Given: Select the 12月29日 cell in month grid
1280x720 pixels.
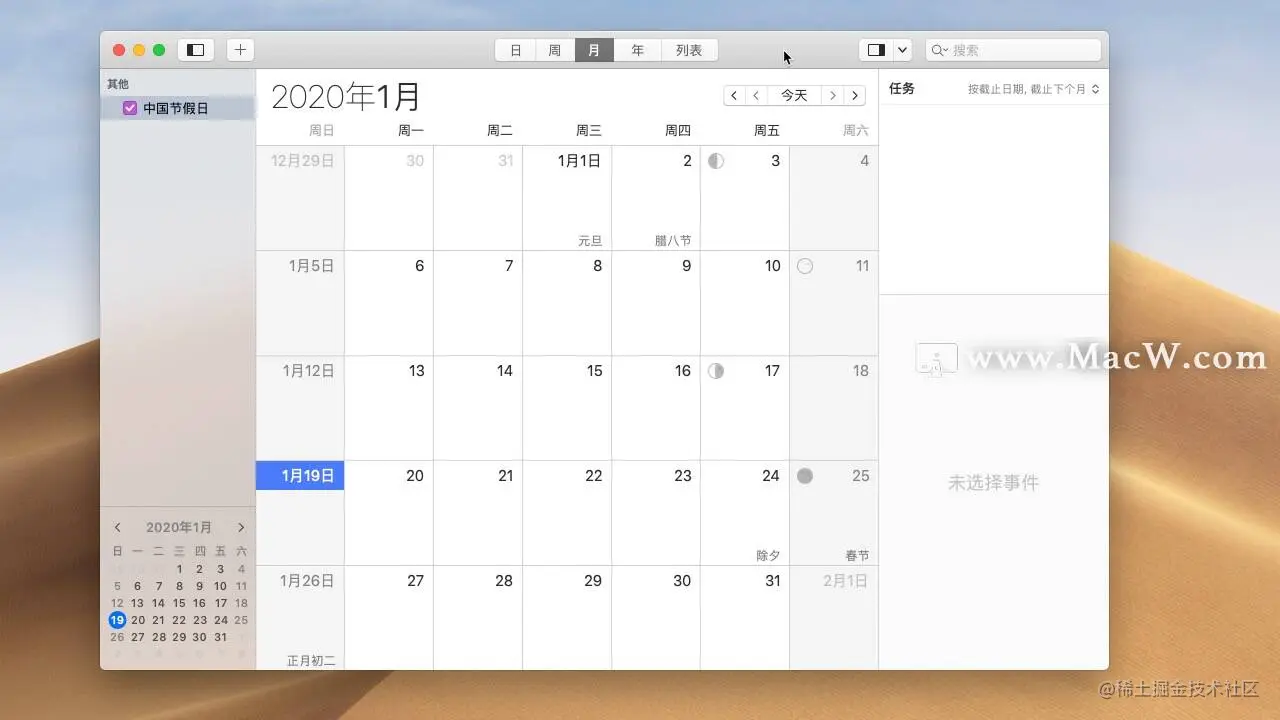Looking at the screenshot, I should coord(300,198).
